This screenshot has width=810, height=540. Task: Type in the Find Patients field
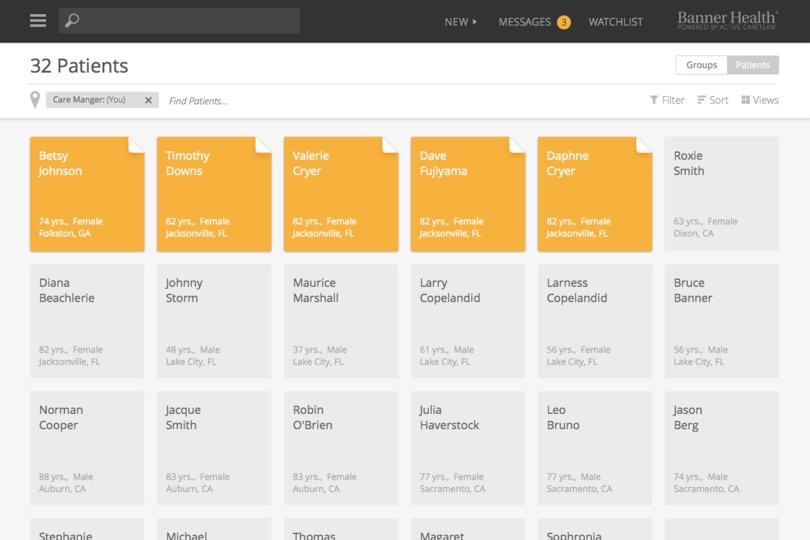230,101
